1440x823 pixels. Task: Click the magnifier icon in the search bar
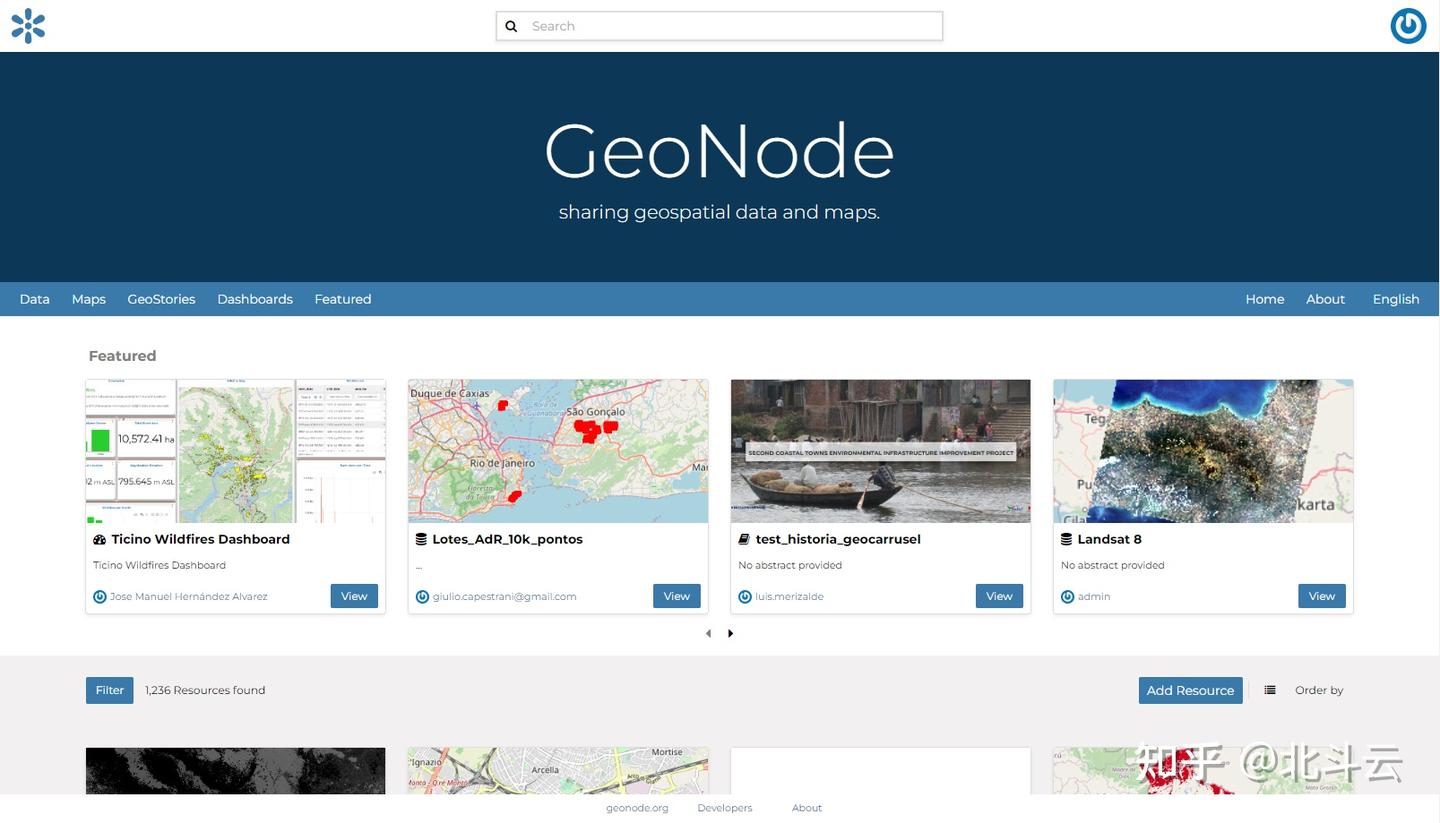click(x=511, y=26)
